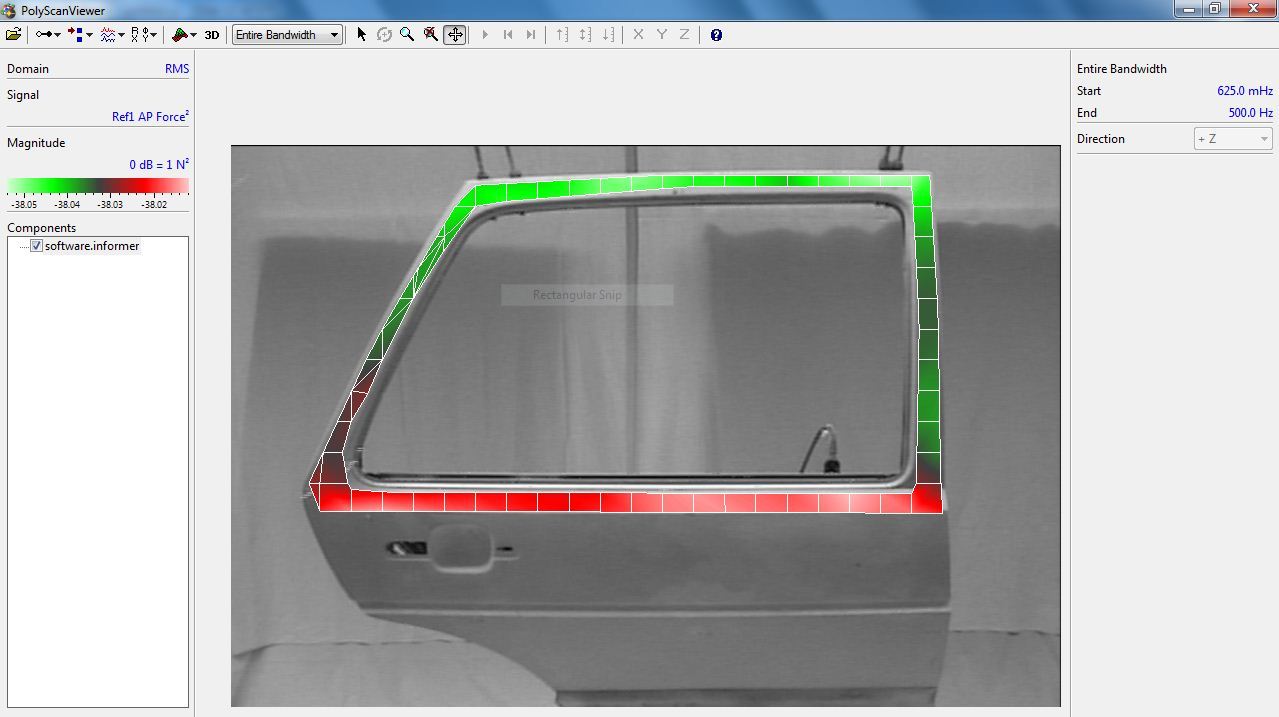
Task: Expand the R/X axis icon dropdown arrow
Action: click(x=153, y=35)
